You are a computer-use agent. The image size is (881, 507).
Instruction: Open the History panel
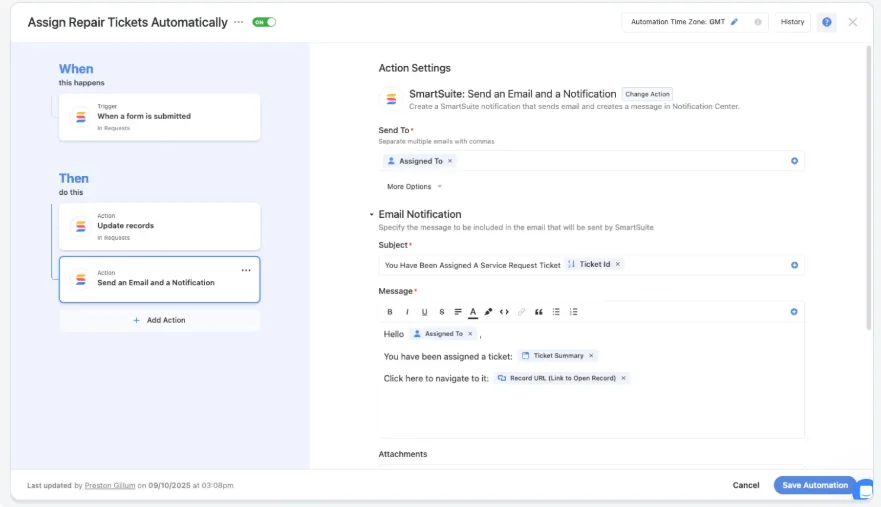[792, 22]
